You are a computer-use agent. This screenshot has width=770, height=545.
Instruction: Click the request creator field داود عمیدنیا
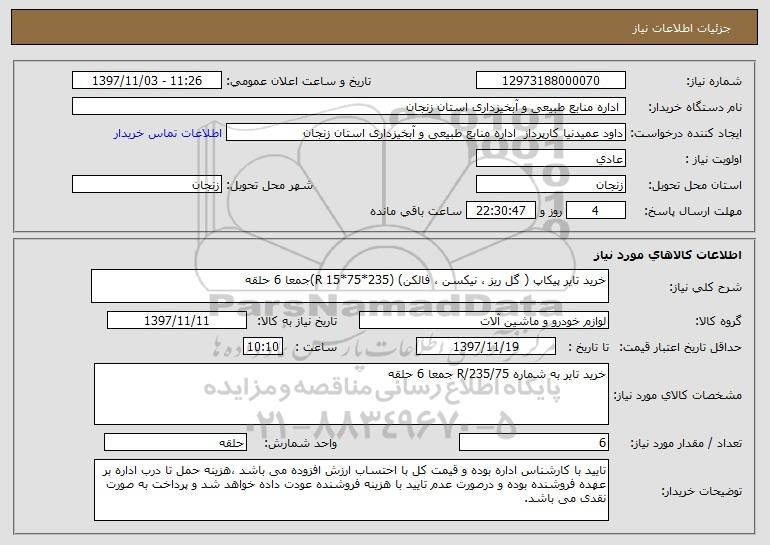(426, 132)
